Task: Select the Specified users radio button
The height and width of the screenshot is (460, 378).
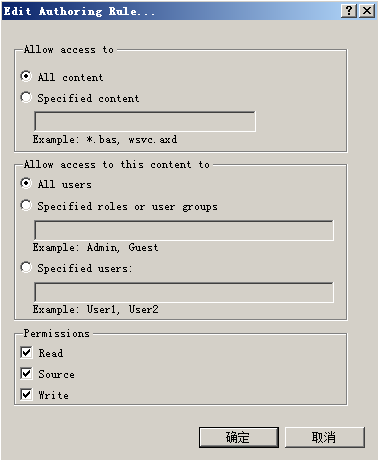Action: (x=26, y=267)
